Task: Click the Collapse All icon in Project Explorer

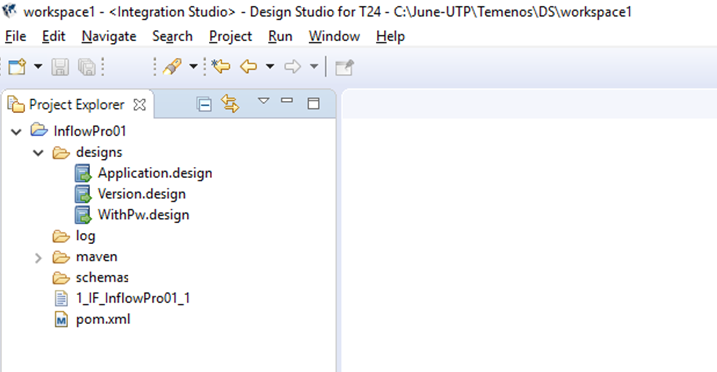Action: (x=204, y=105)
